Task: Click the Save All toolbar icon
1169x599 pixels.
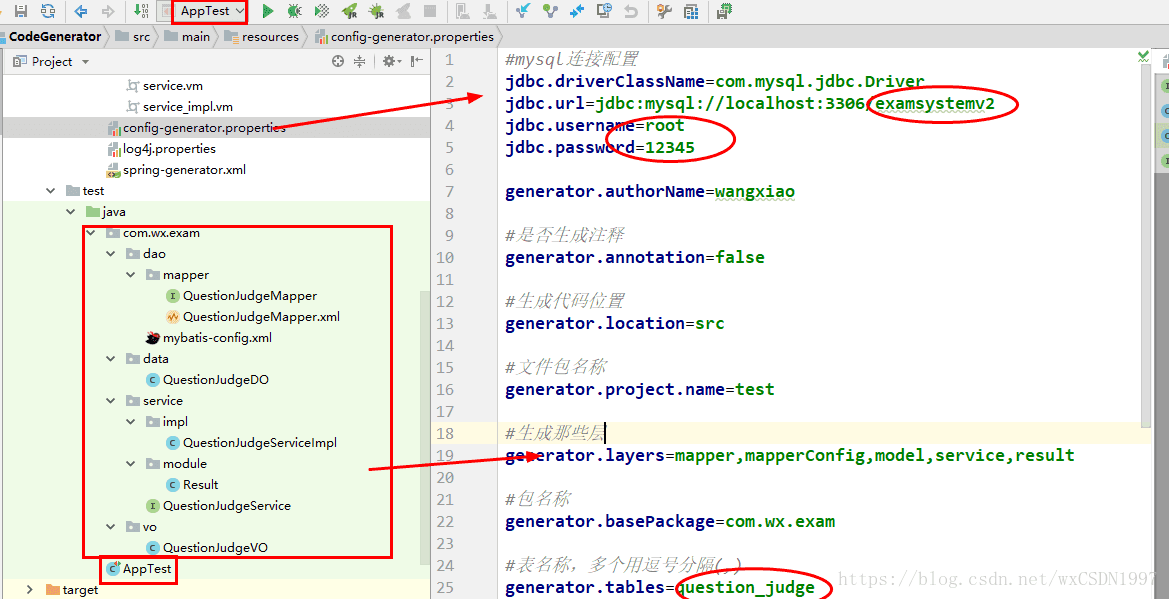Action: pos(21,10)
